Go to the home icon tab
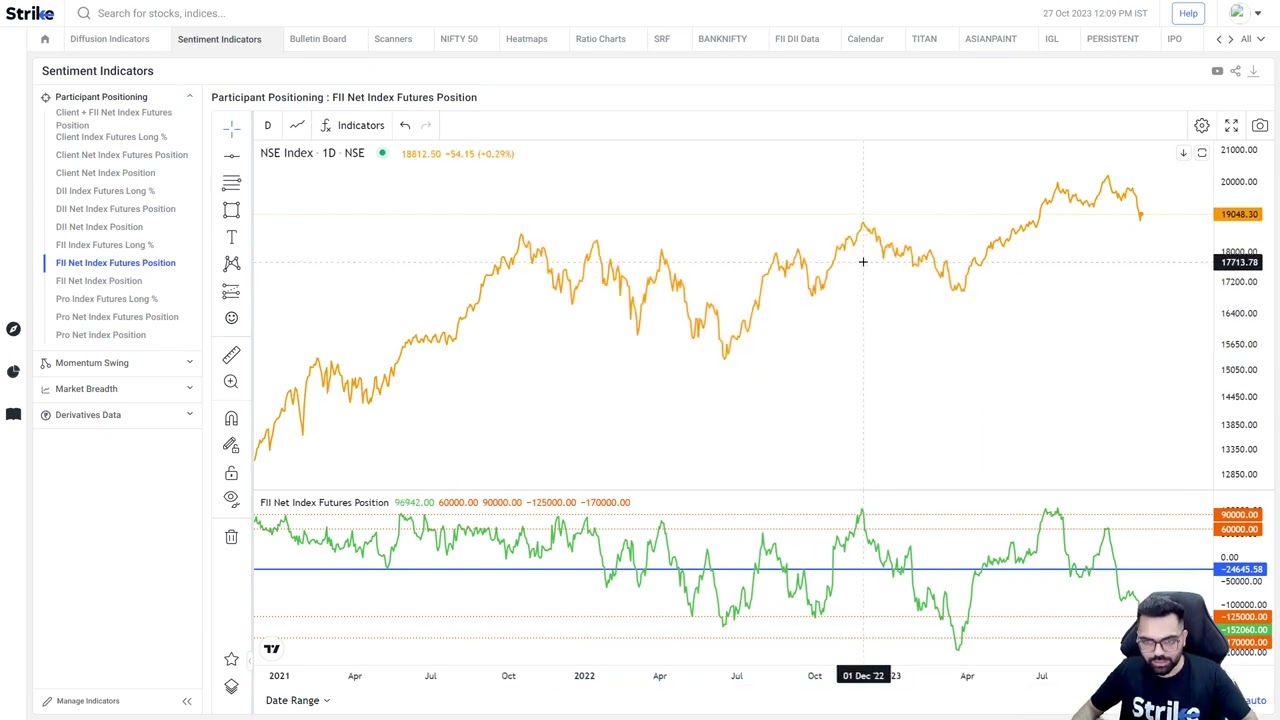The height and width of the screenshot is (720, 1280). tap(44, 39)
